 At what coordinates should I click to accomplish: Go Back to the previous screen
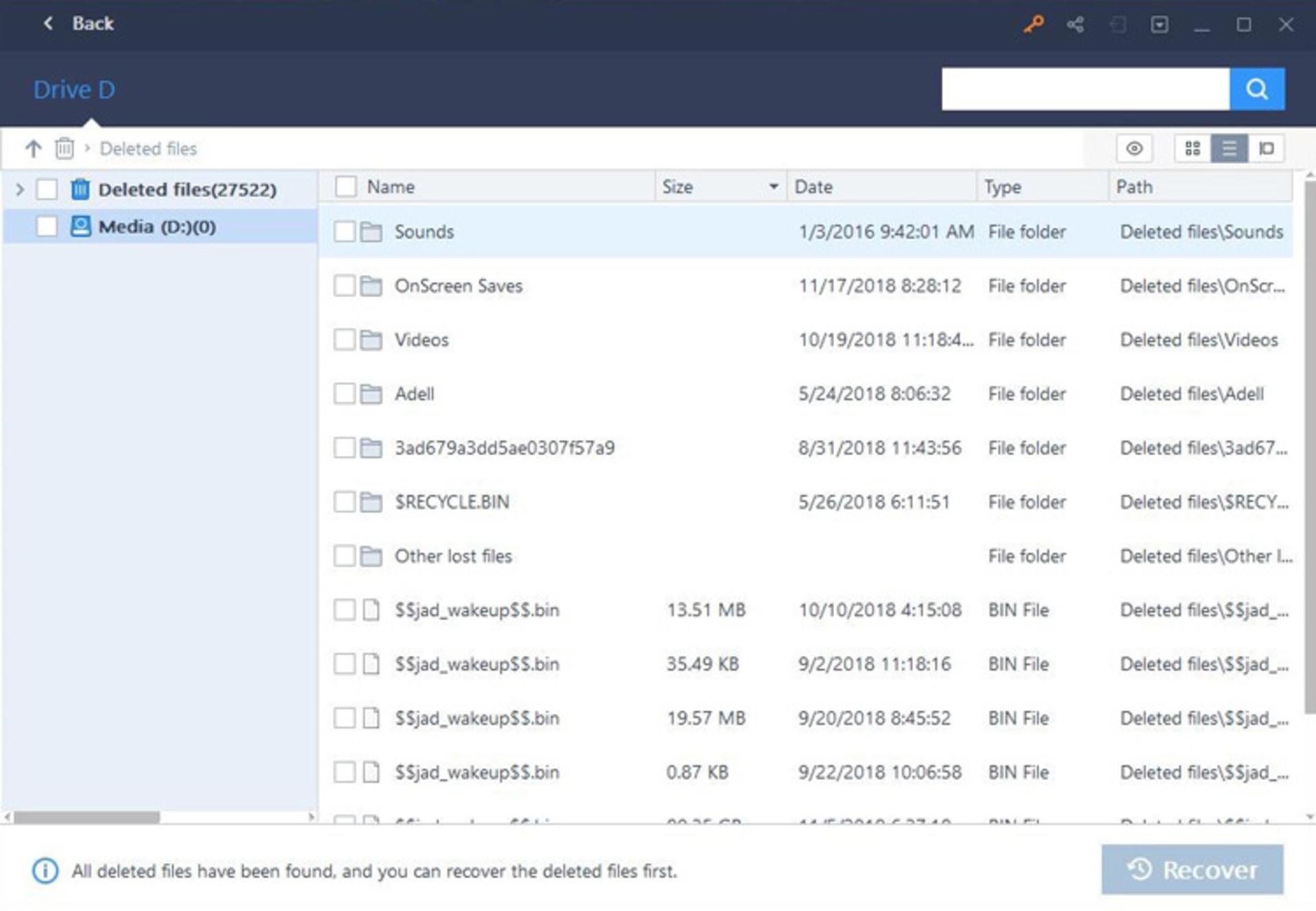click(x=78, y=24)
